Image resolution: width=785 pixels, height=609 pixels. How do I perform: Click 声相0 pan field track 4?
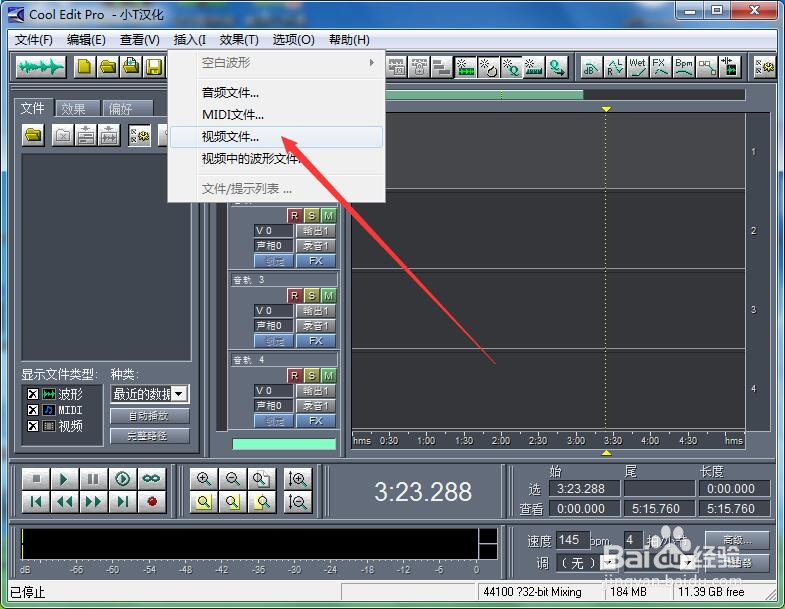click(x=273, y=406)
